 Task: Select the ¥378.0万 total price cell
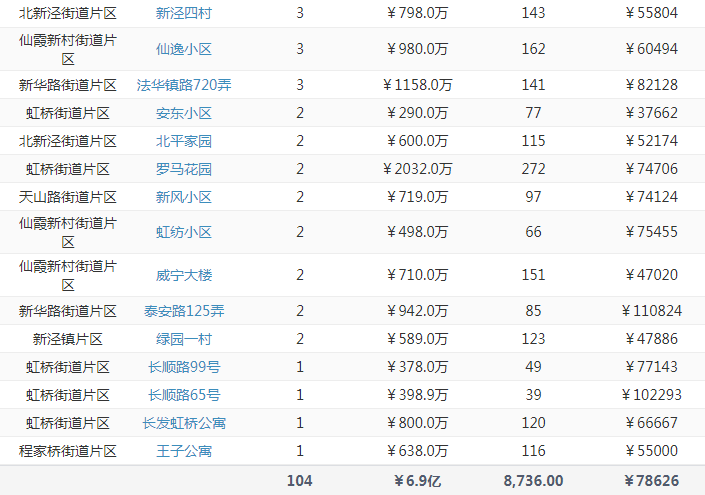coord(417,367)
